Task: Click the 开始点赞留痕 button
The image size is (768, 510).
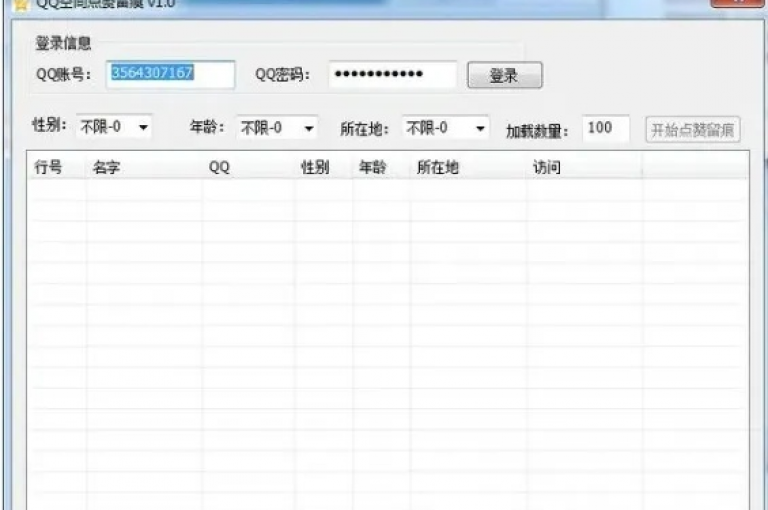Action: (693, 130)
